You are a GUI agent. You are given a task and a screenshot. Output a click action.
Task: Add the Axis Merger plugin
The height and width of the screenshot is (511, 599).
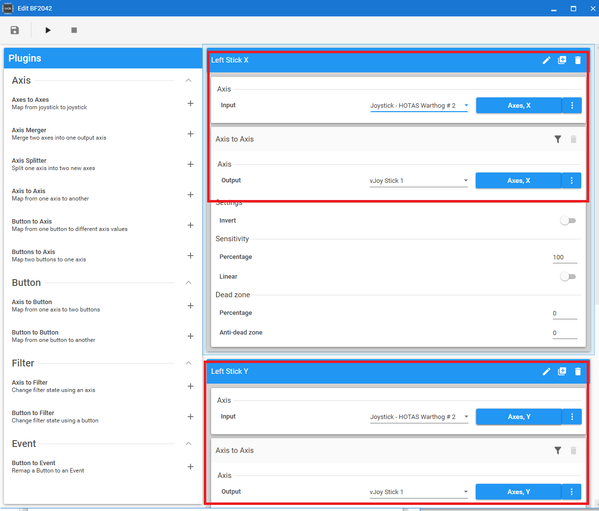click(190, 134)
